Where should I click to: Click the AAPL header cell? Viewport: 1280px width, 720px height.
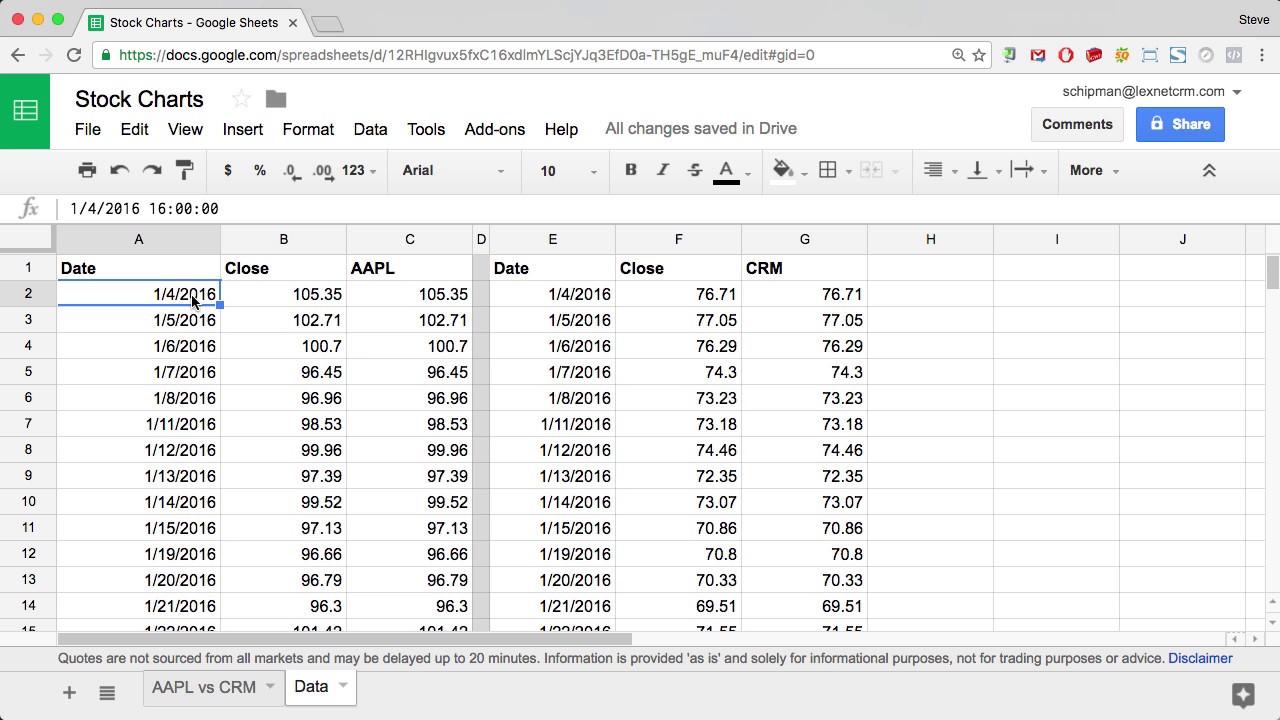(x=410, y=268)
